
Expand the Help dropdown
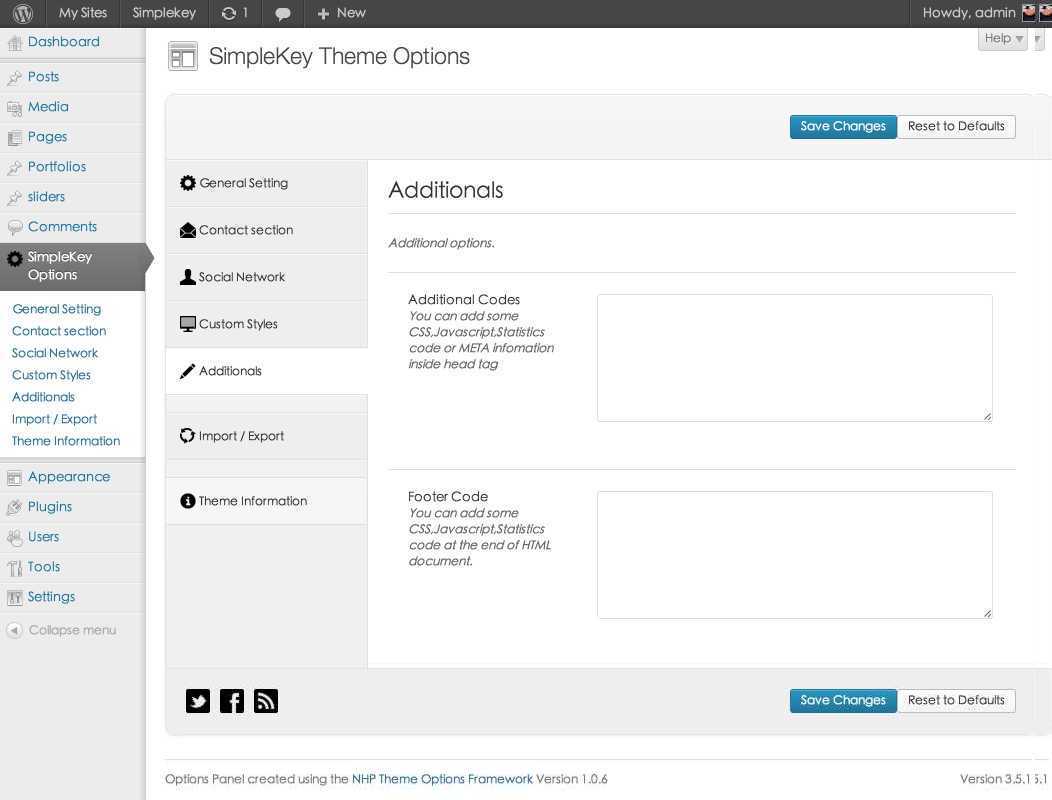(x=1003, y=39)
